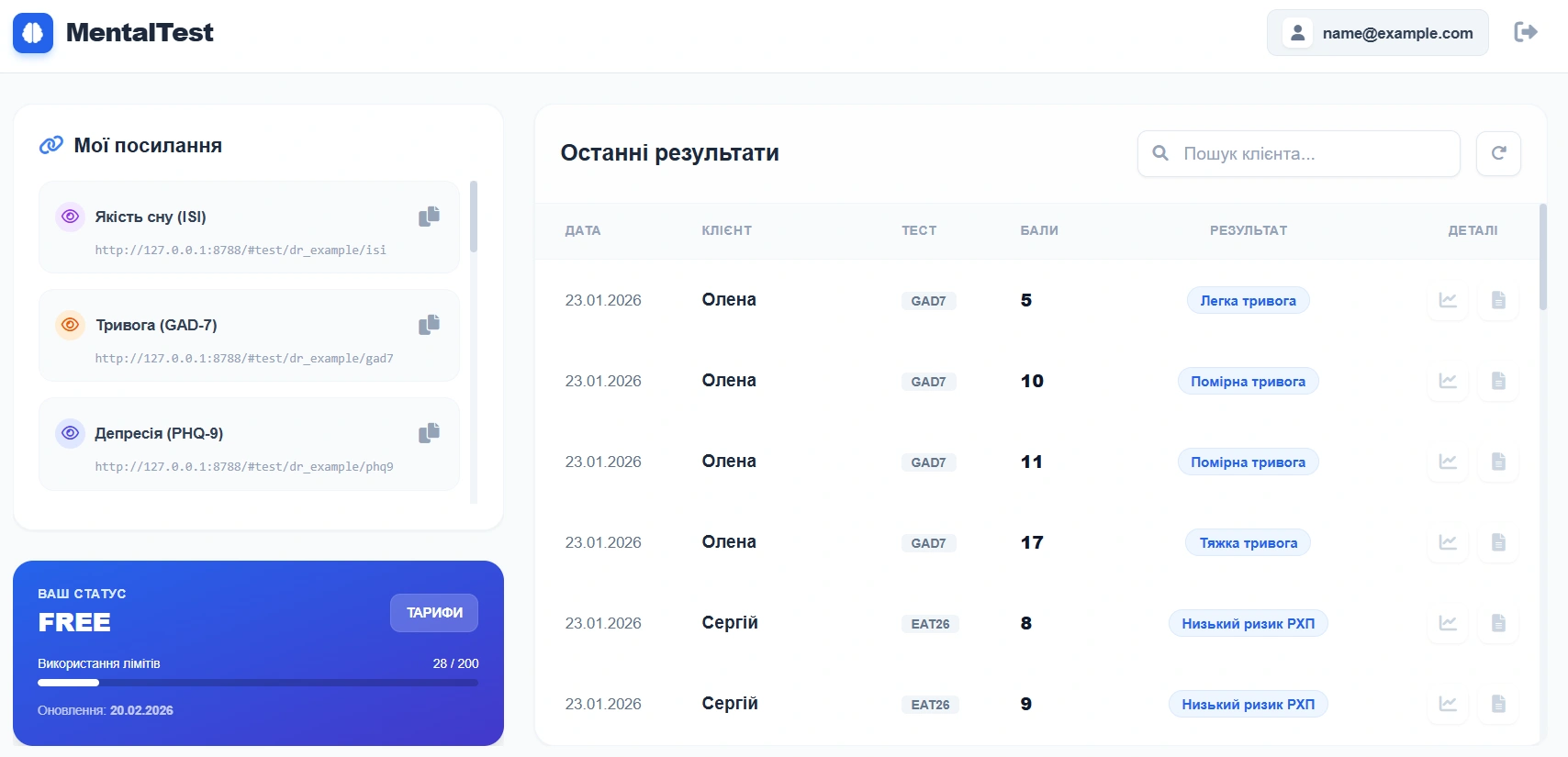
Task: Open the ТАРИФИ plans button
Action: click(x=434, y=613)
